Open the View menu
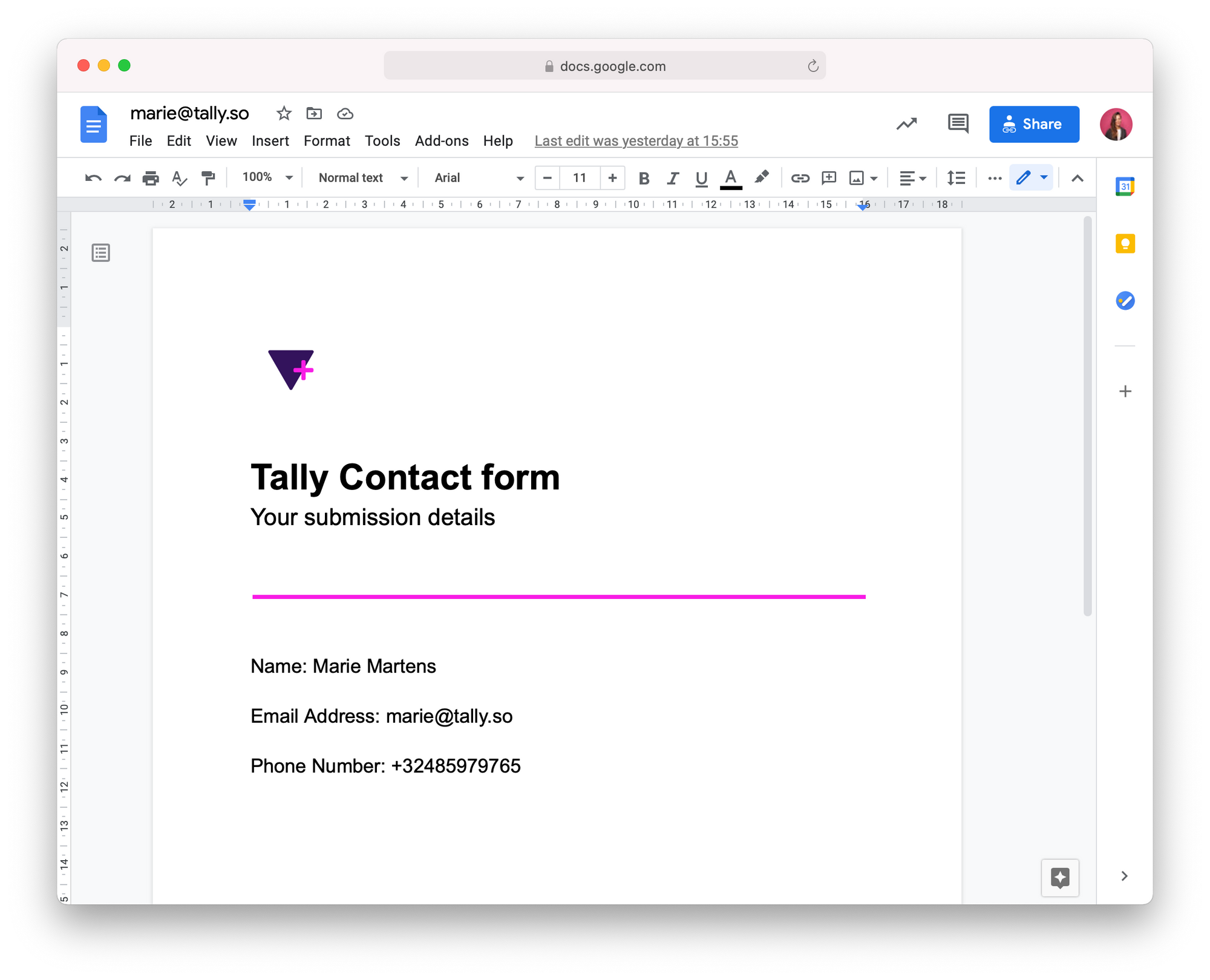Image resolution: width=1210 pixels, height=980 pixels. pyautogui.click(x=221, y=141)
